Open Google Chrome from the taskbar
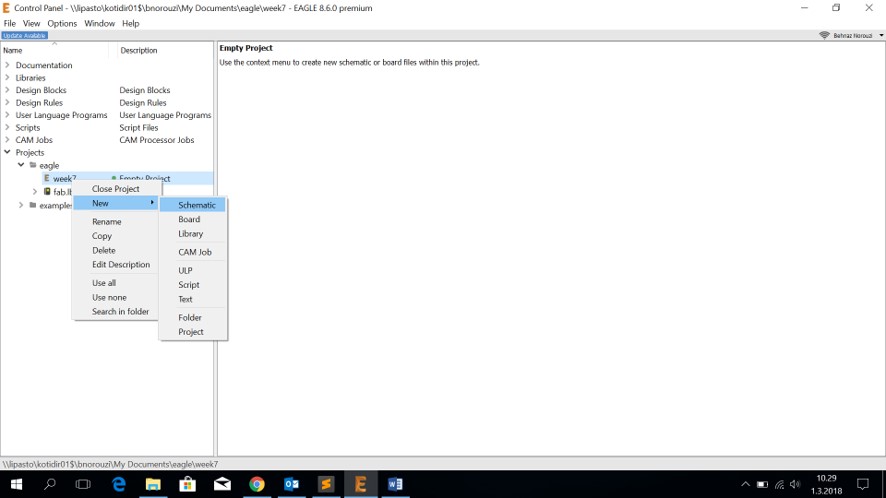This screenshot has height=498, width=886. [x=257, y=484]
